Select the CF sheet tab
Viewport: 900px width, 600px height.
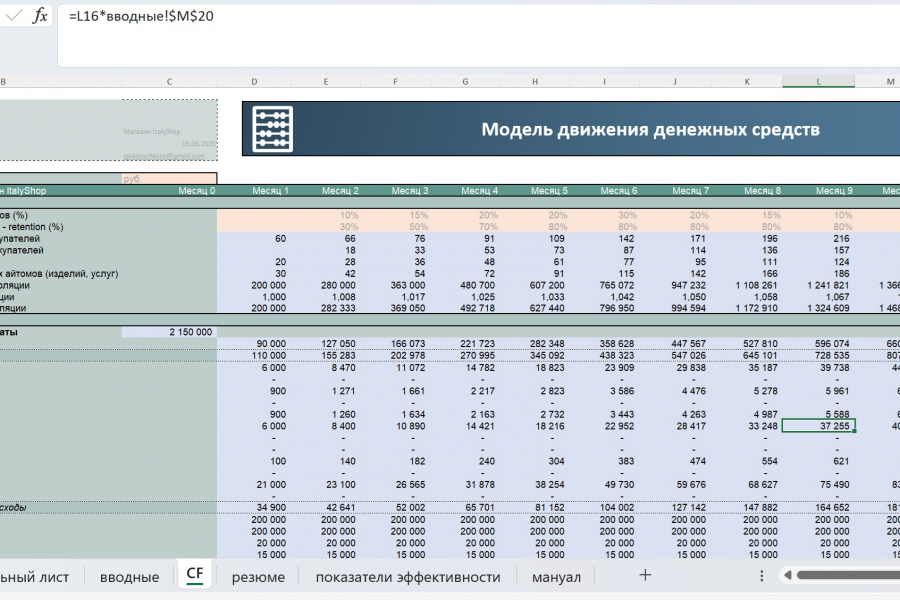[195, 574]
